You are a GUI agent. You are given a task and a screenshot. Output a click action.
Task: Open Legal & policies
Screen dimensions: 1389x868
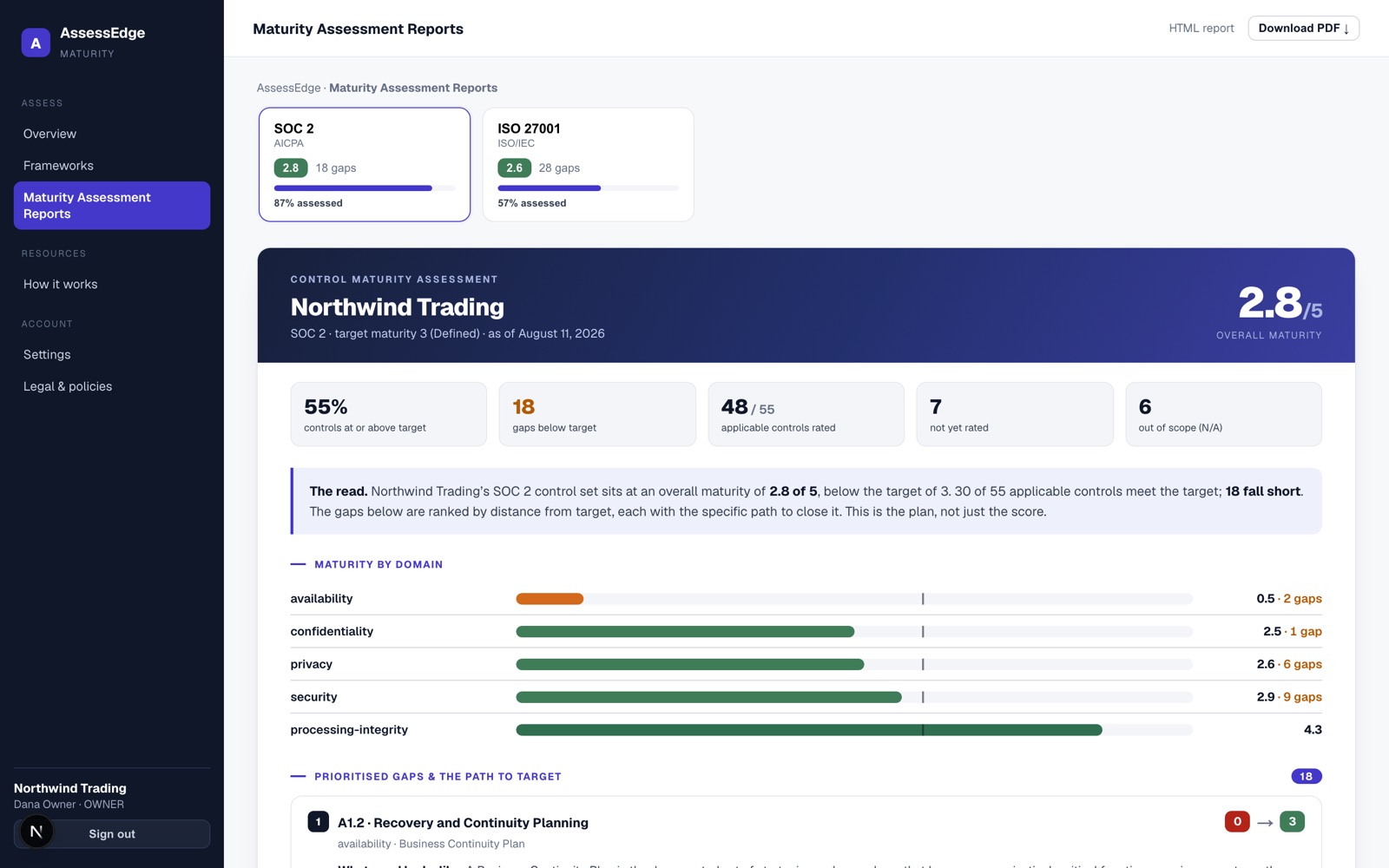[x=112, y=386]
